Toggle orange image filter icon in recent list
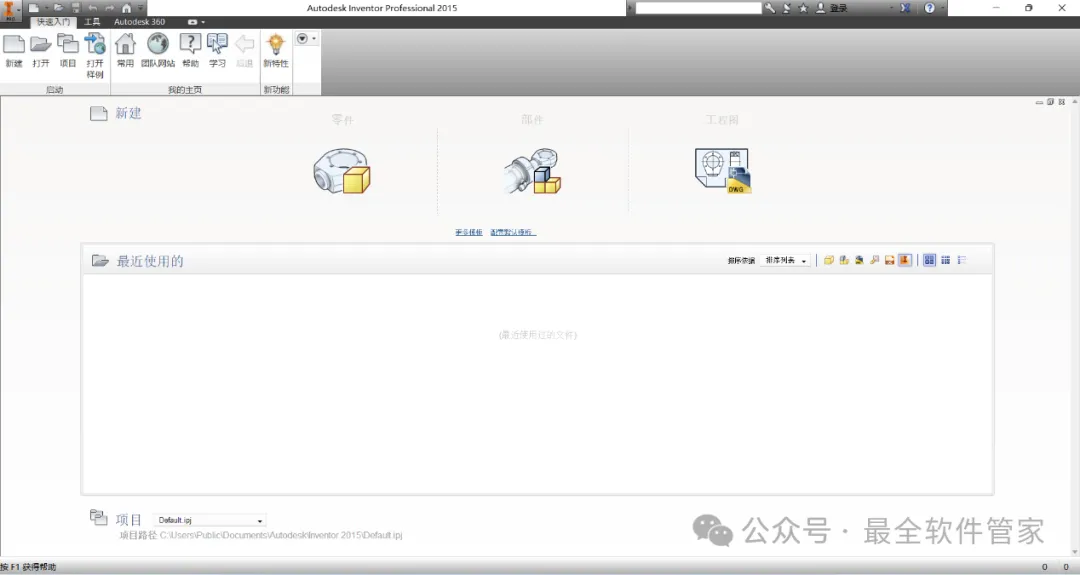 889,260
